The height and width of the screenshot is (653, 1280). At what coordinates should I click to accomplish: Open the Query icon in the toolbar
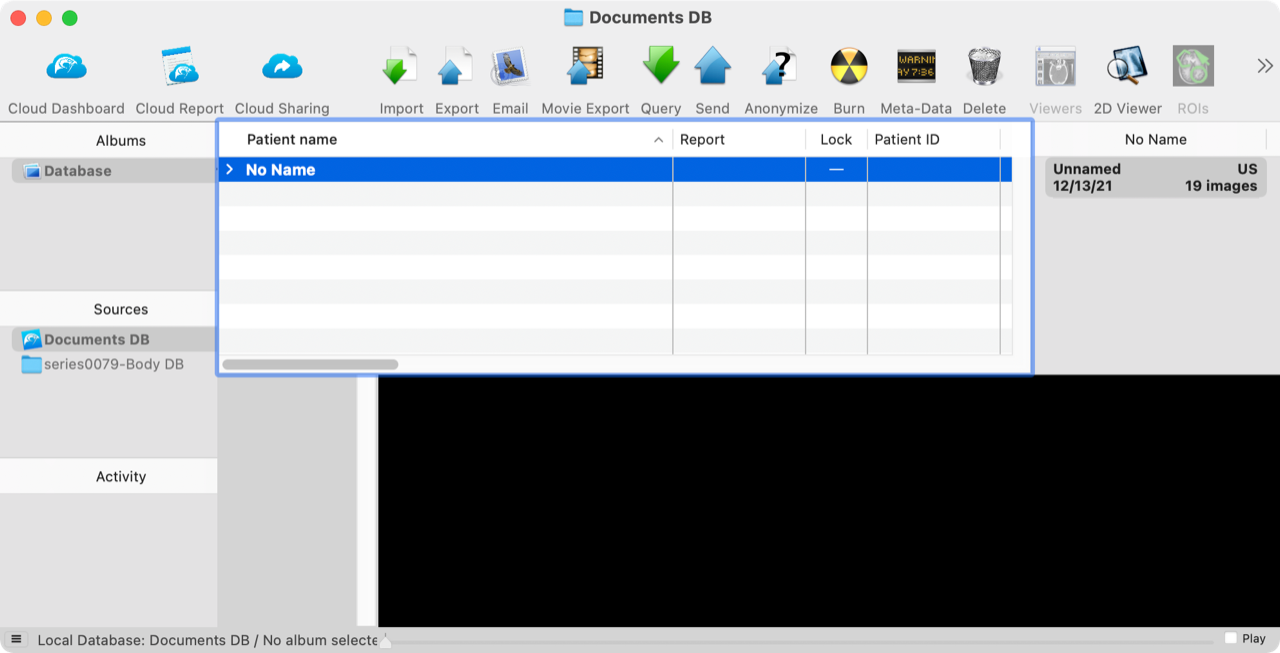click(660, 70)
